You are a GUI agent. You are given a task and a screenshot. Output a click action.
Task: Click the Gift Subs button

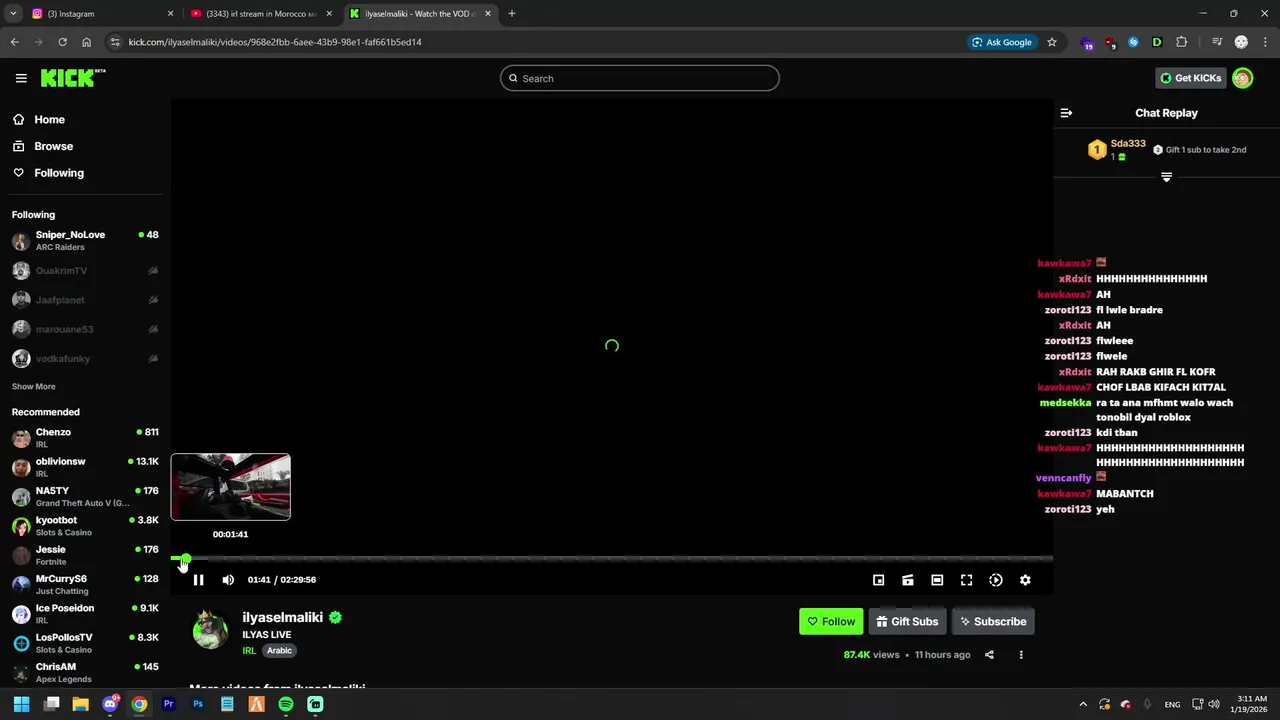click(x=907, y=622)
